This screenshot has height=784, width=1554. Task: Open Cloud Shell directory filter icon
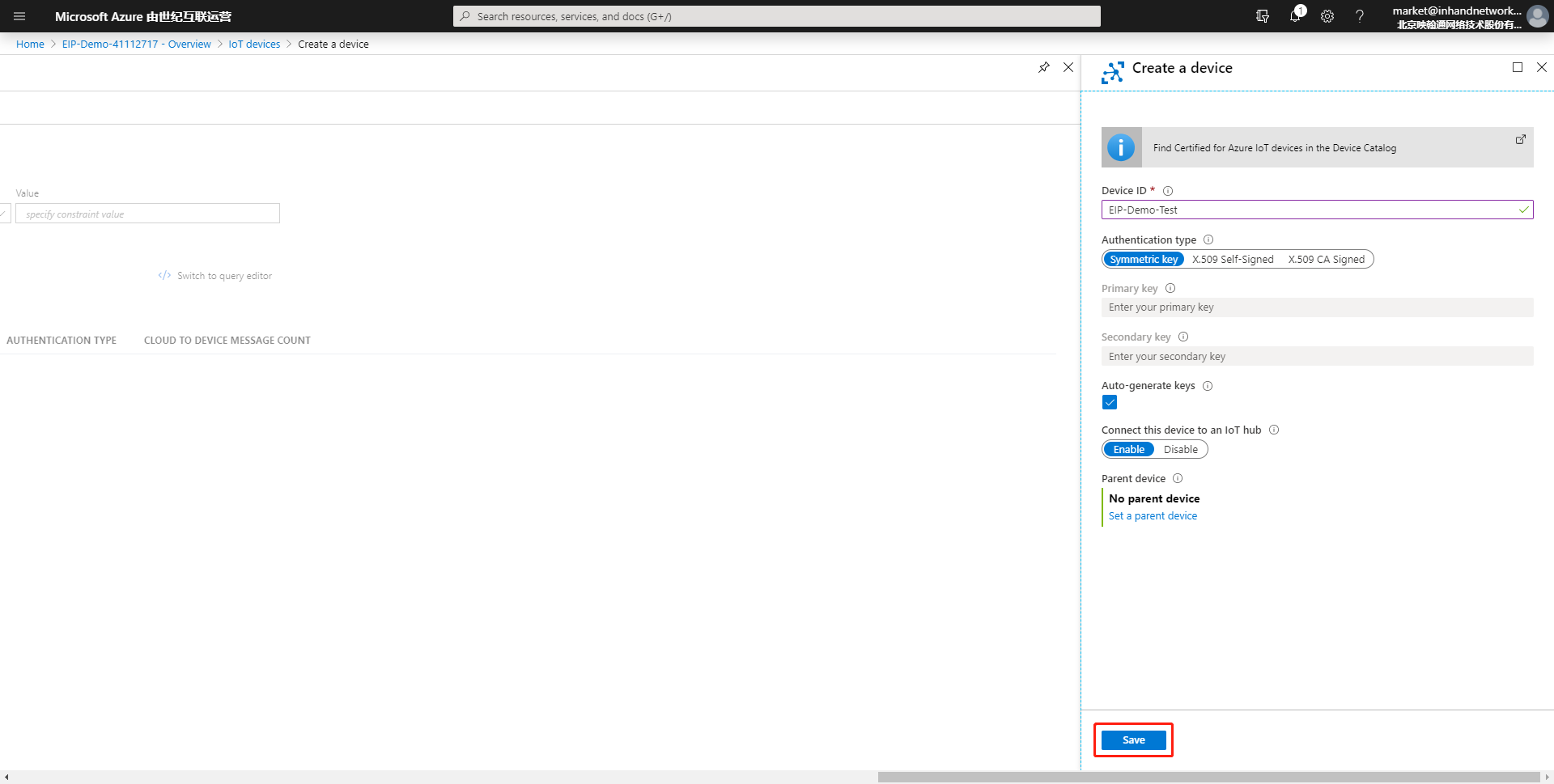pos(1263,16)
